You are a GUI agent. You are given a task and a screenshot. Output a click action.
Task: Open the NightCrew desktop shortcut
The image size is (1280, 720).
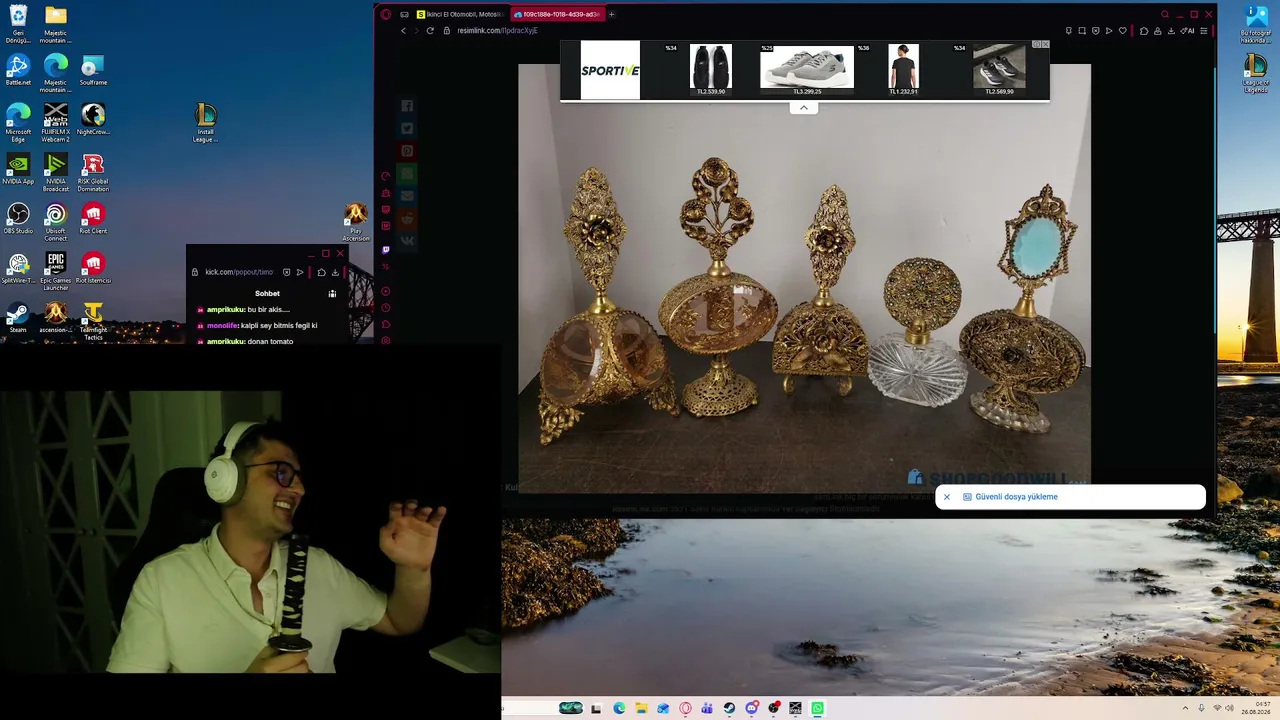(93, 119)
